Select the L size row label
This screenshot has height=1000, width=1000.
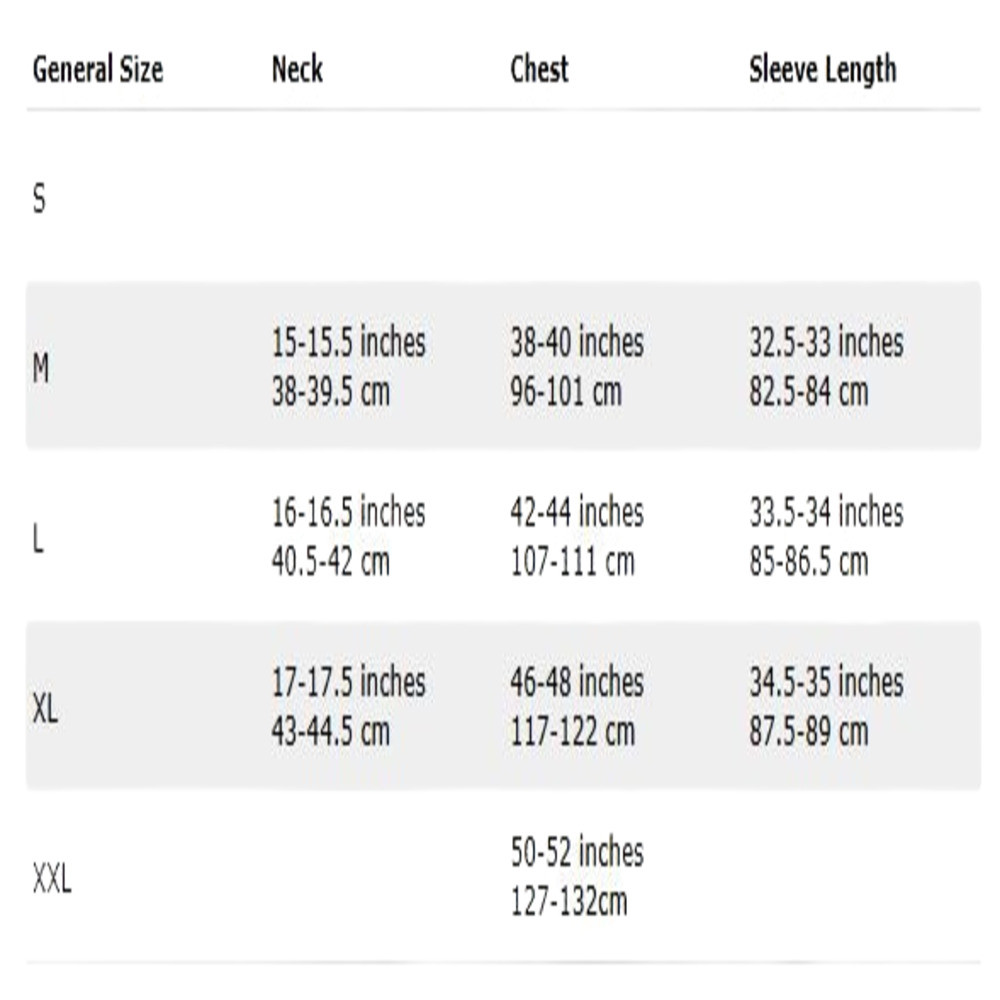point(38,539)
